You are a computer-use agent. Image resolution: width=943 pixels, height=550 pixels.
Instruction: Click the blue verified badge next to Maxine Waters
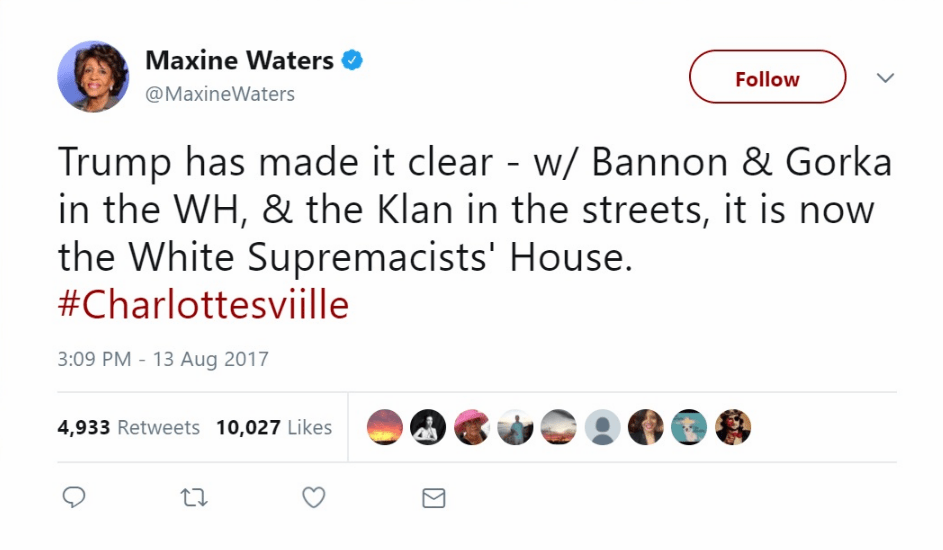point(352,61)
